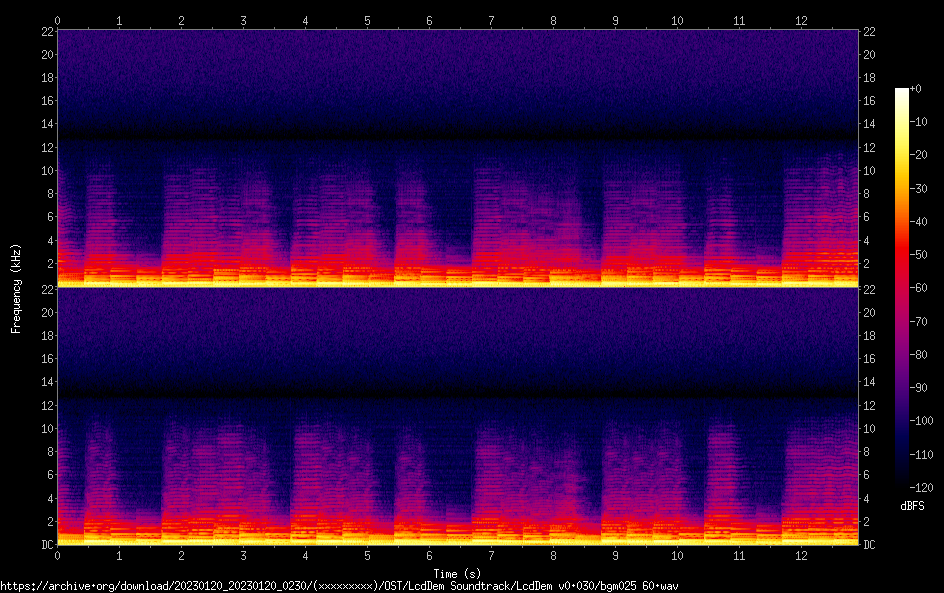Click the 3 second tick on bottom time axis

tap(243, 554)
